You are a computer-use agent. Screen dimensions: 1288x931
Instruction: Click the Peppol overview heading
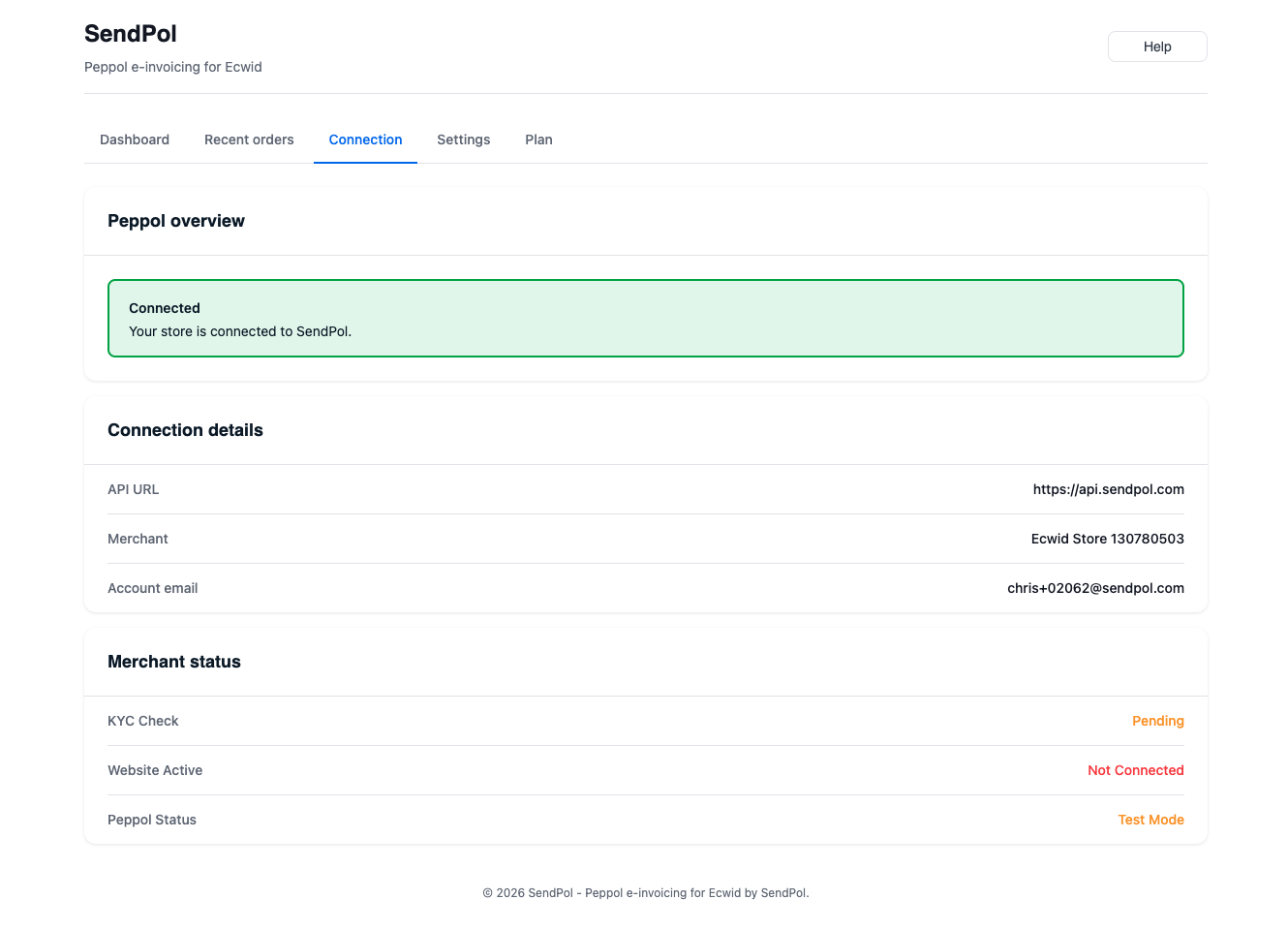click(176, 221)
